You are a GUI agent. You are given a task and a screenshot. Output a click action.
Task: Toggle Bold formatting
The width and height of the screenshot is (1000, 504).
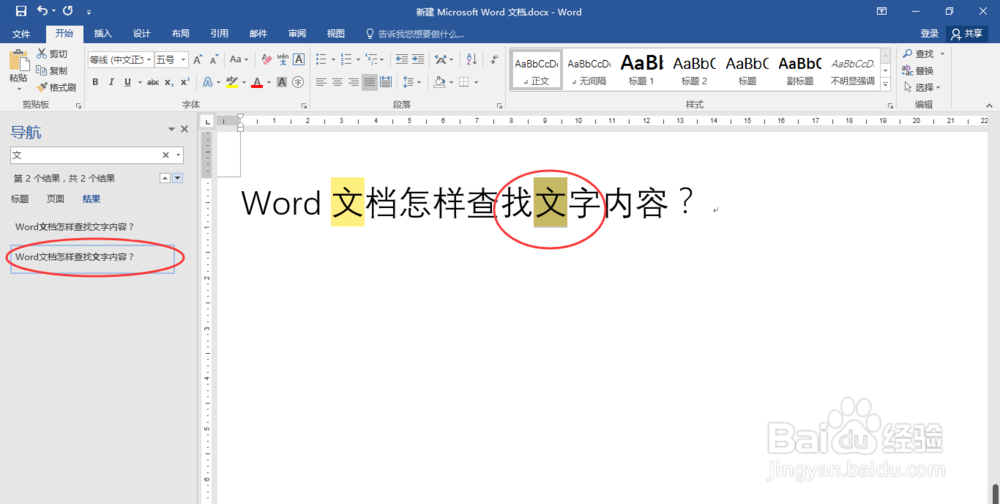(95, 82)
